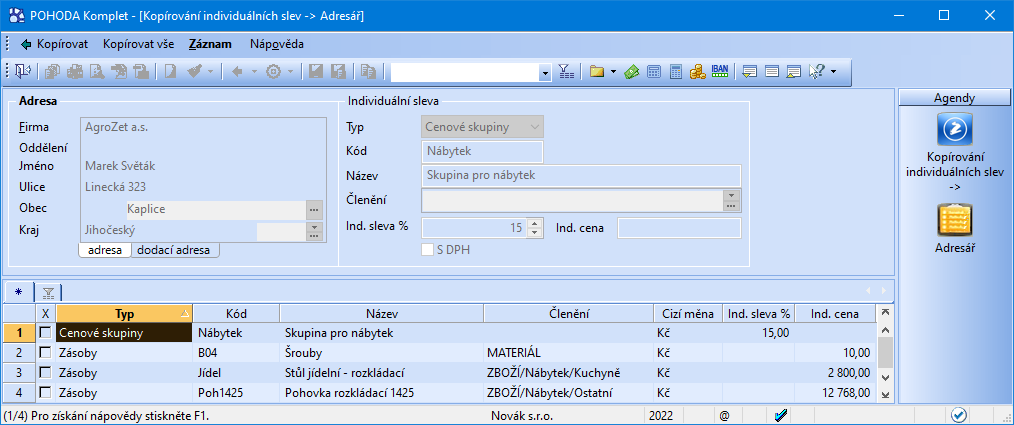The image size is (1014, 425).
Task: Click the greyed gear settings toolbar icon
Action: pos(274,72)
